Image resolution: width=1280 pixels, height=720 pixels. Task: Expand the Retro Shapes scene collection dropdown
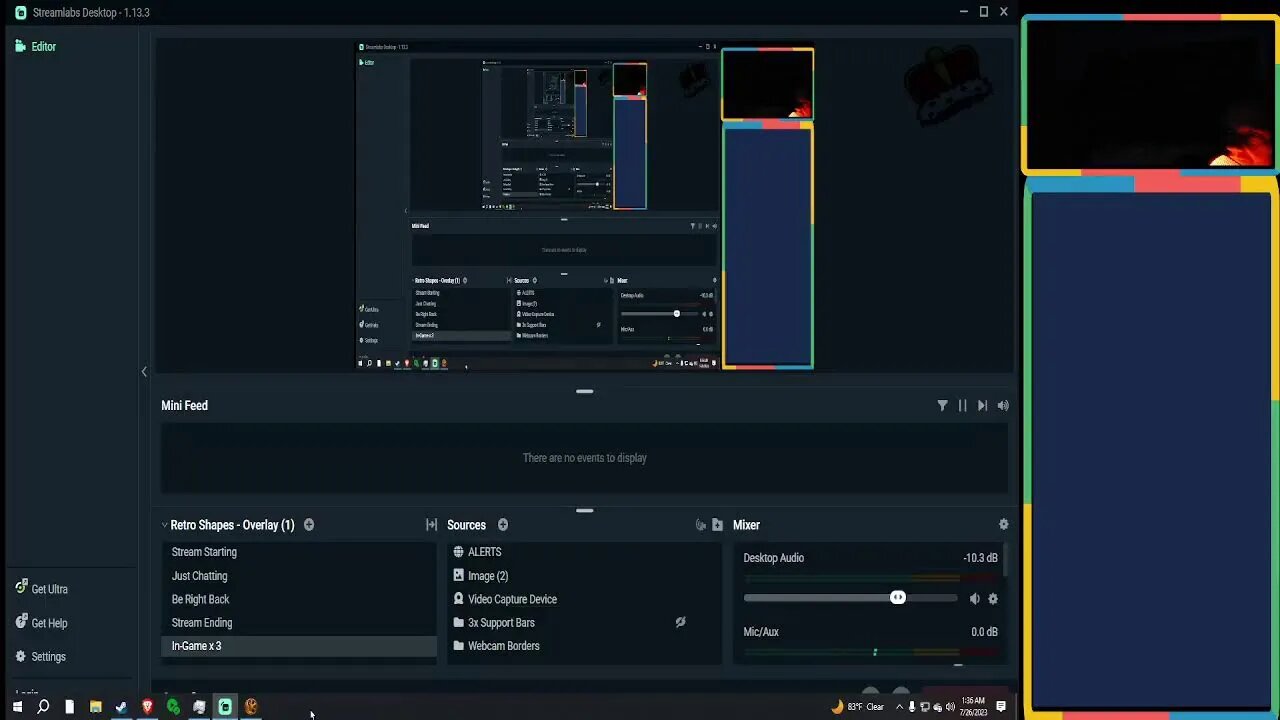click(164, 525)
